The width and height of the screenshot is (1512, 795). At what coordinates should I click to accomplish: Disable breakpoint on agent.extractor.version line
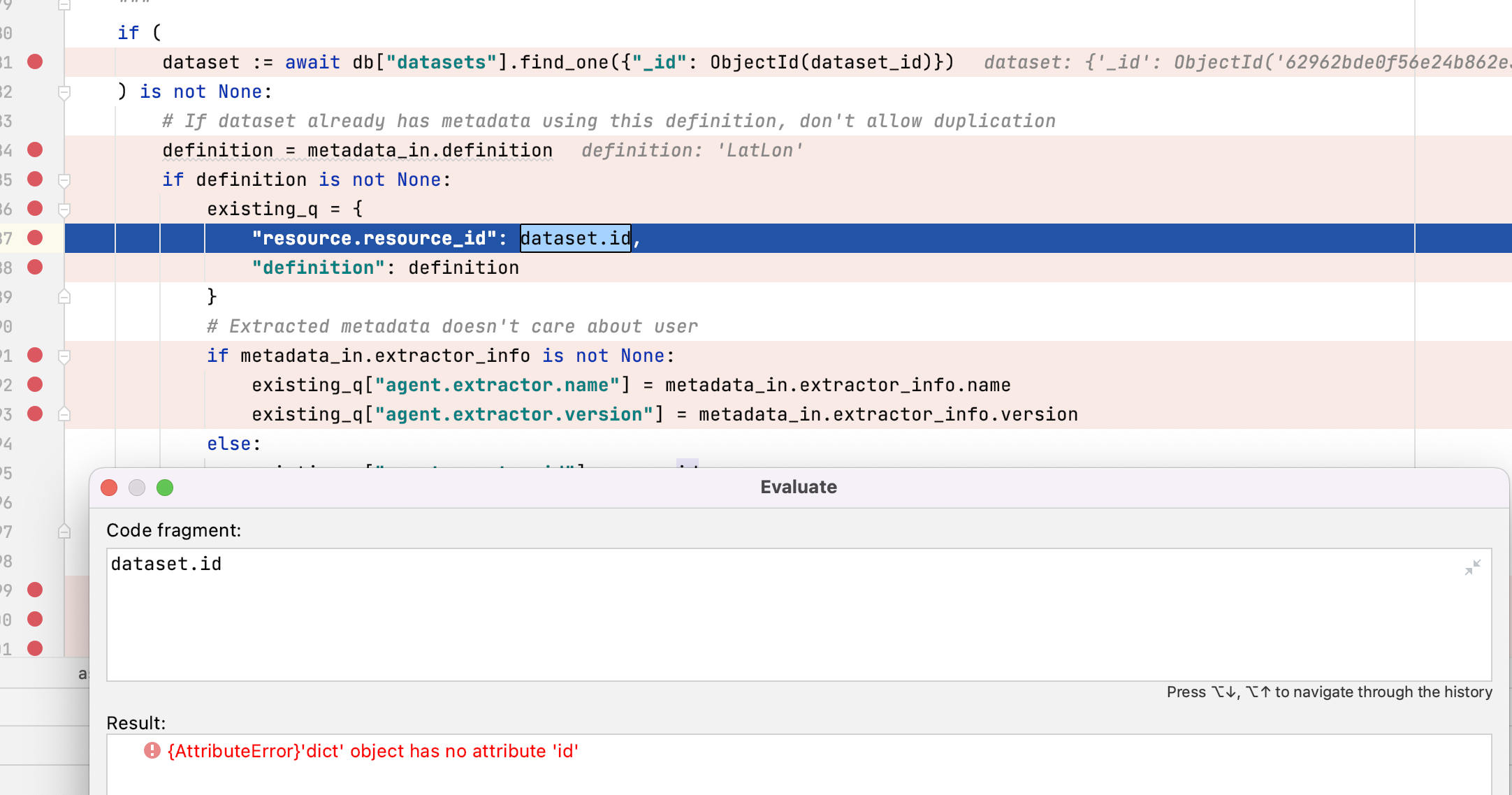pyautogui.click(x=35, y=414)
